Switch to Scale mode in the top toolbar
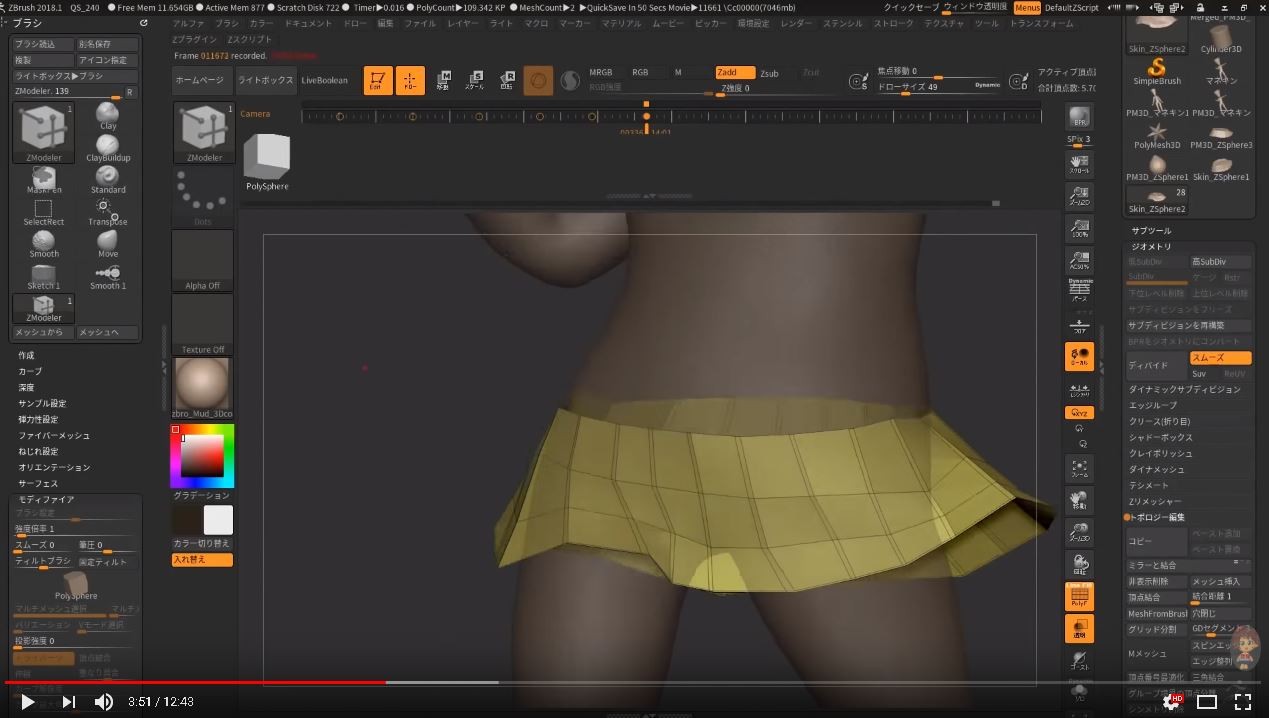Viewport: 1269px width, 718px height. (x=476, y=78)
